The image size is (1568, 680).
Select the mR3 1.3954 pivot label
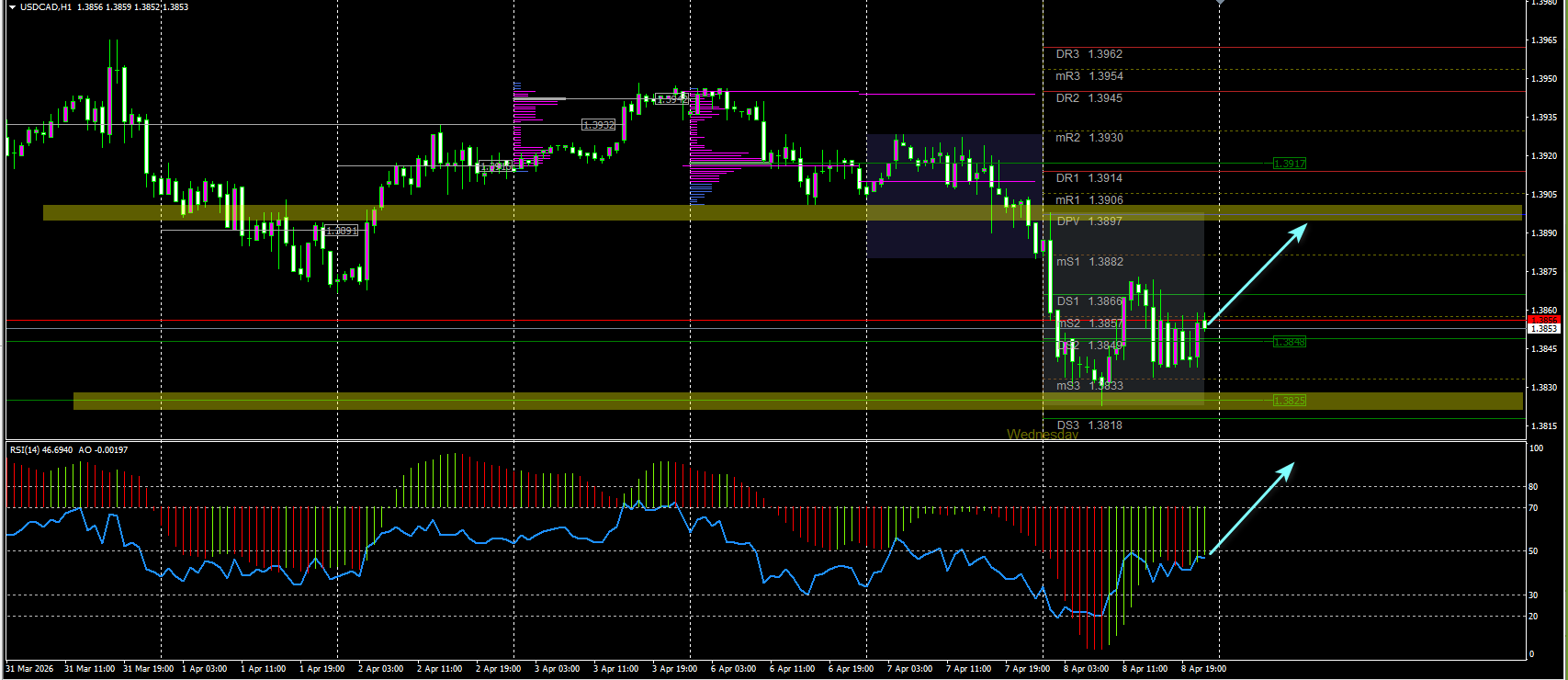1089,76
